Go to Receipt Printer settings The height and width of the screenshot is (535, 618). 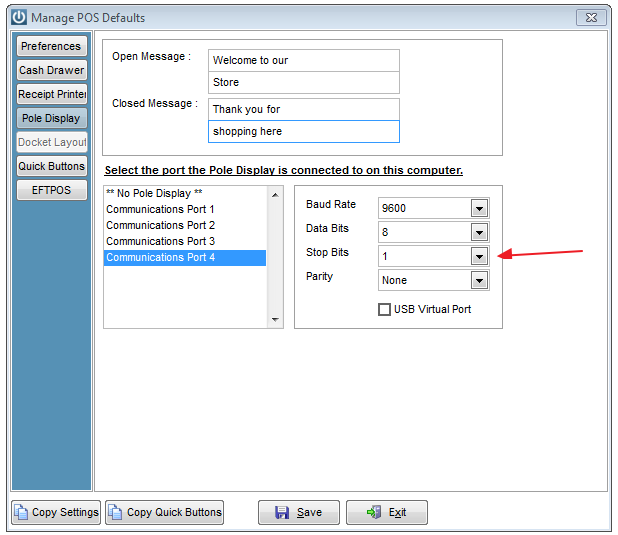[52, 94]
